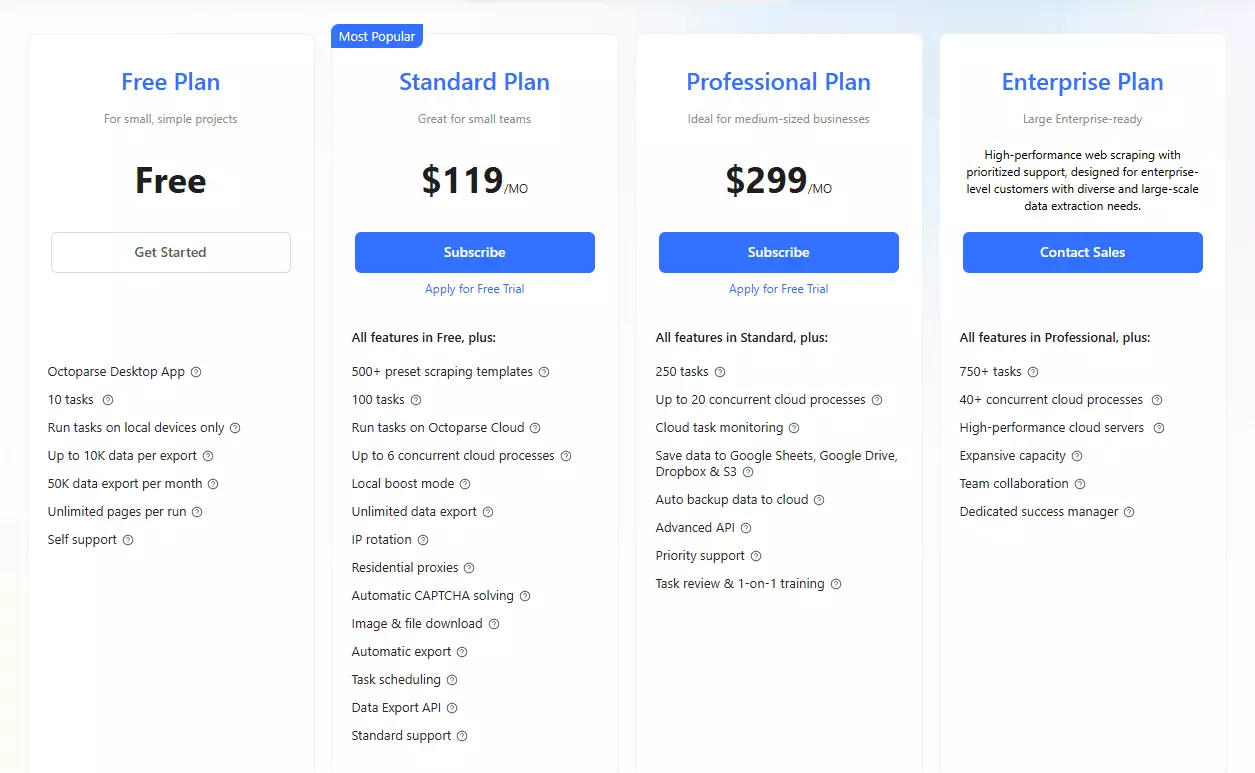Click Get Started on Free Plan
Screen dimensions: 1255x773
pyautogui.click(x=171, y=252)
